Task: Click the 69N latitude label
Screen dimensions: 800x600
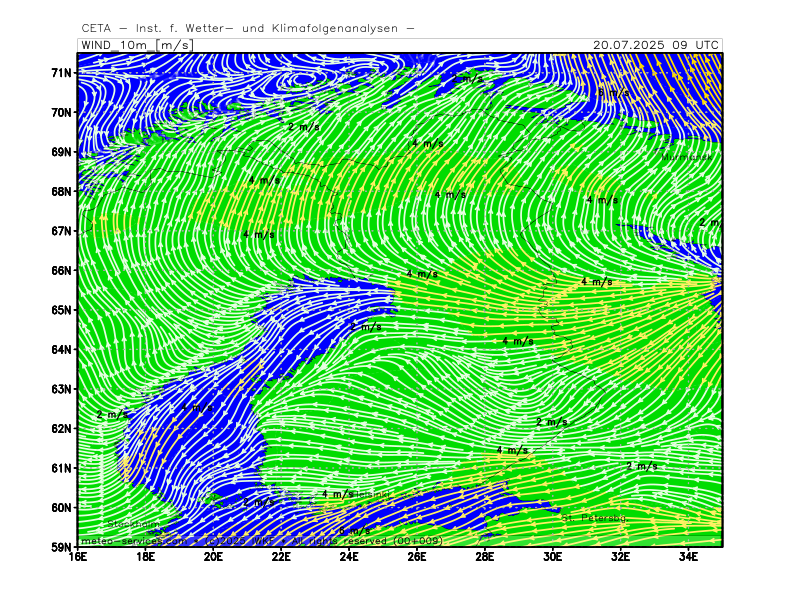Action: click(62, 152)
